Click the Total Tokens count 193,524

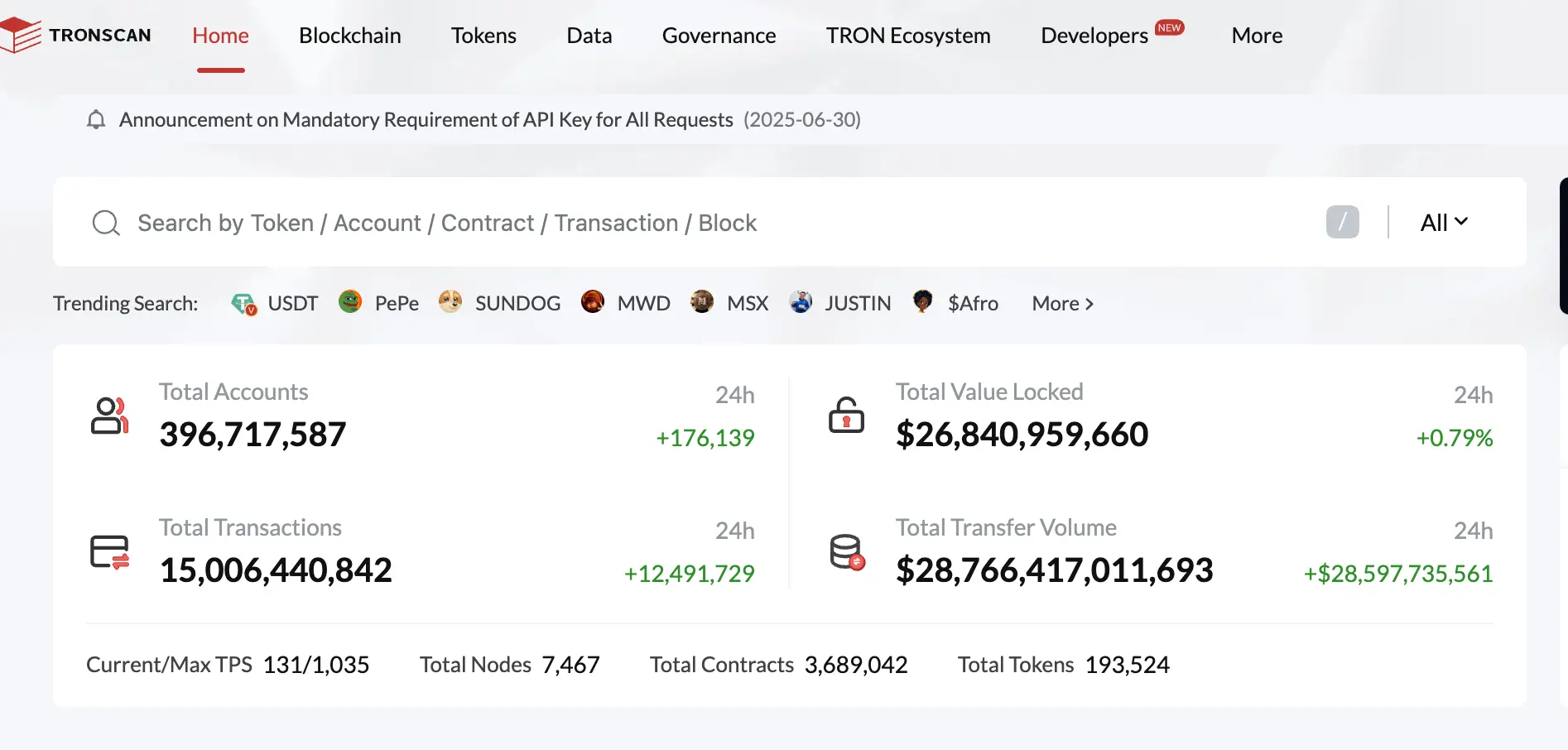point(1127,665)
